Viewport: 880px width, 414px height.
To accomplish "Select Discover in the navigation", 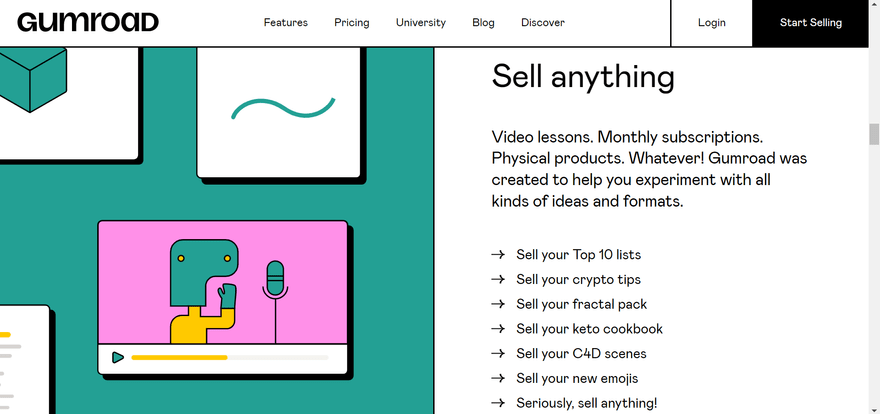I will pyautogui.click(x=543, y=22).
